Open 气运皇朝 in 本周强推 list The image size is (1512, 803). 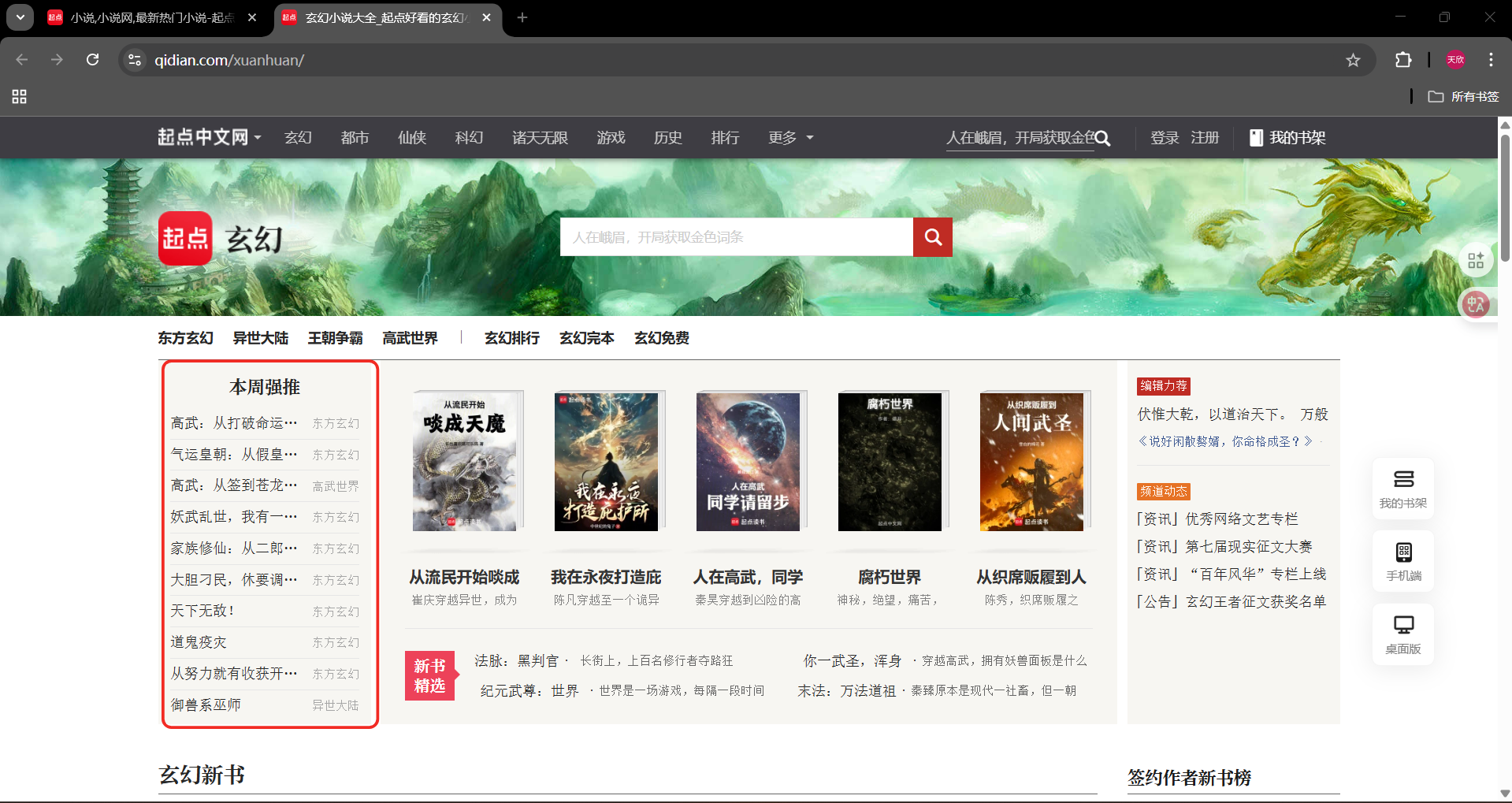[x=234, y=455]
